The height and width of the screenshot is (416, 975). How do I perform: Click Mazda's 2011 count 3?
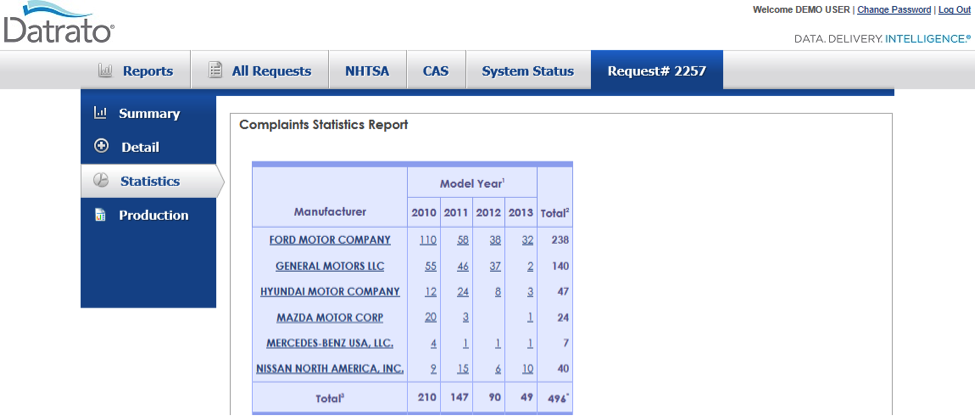[x=466, y=318]
